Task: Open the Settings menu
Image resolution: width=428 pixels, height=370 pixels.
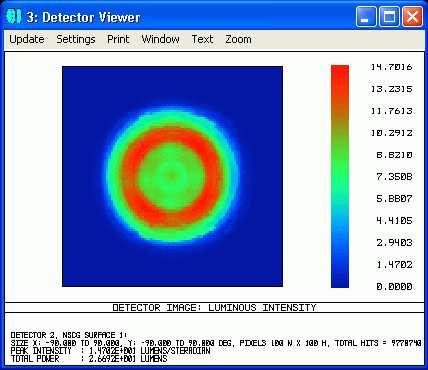Action: click(76, 39)
